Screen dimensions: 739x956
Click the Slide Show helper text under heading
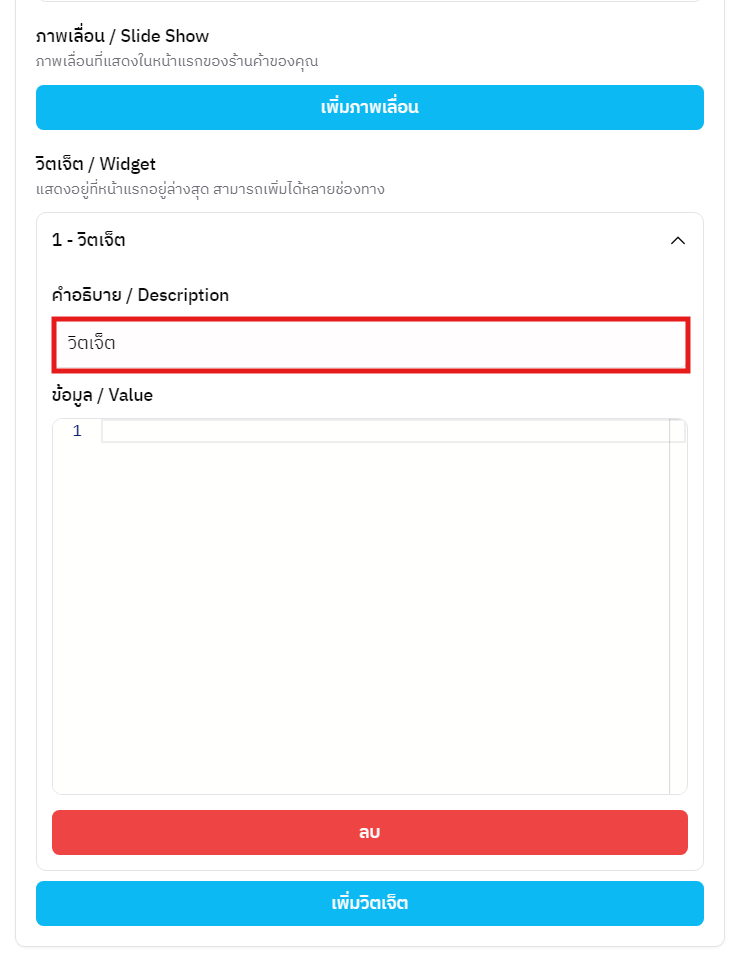point(177,61)
